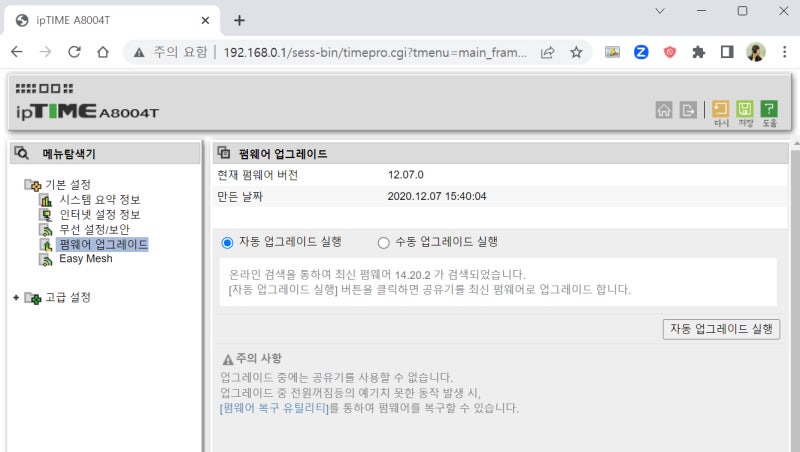The image size is (800, 452).
Task: Click firmware version value 12.07.0
Action: click(406, 175)
